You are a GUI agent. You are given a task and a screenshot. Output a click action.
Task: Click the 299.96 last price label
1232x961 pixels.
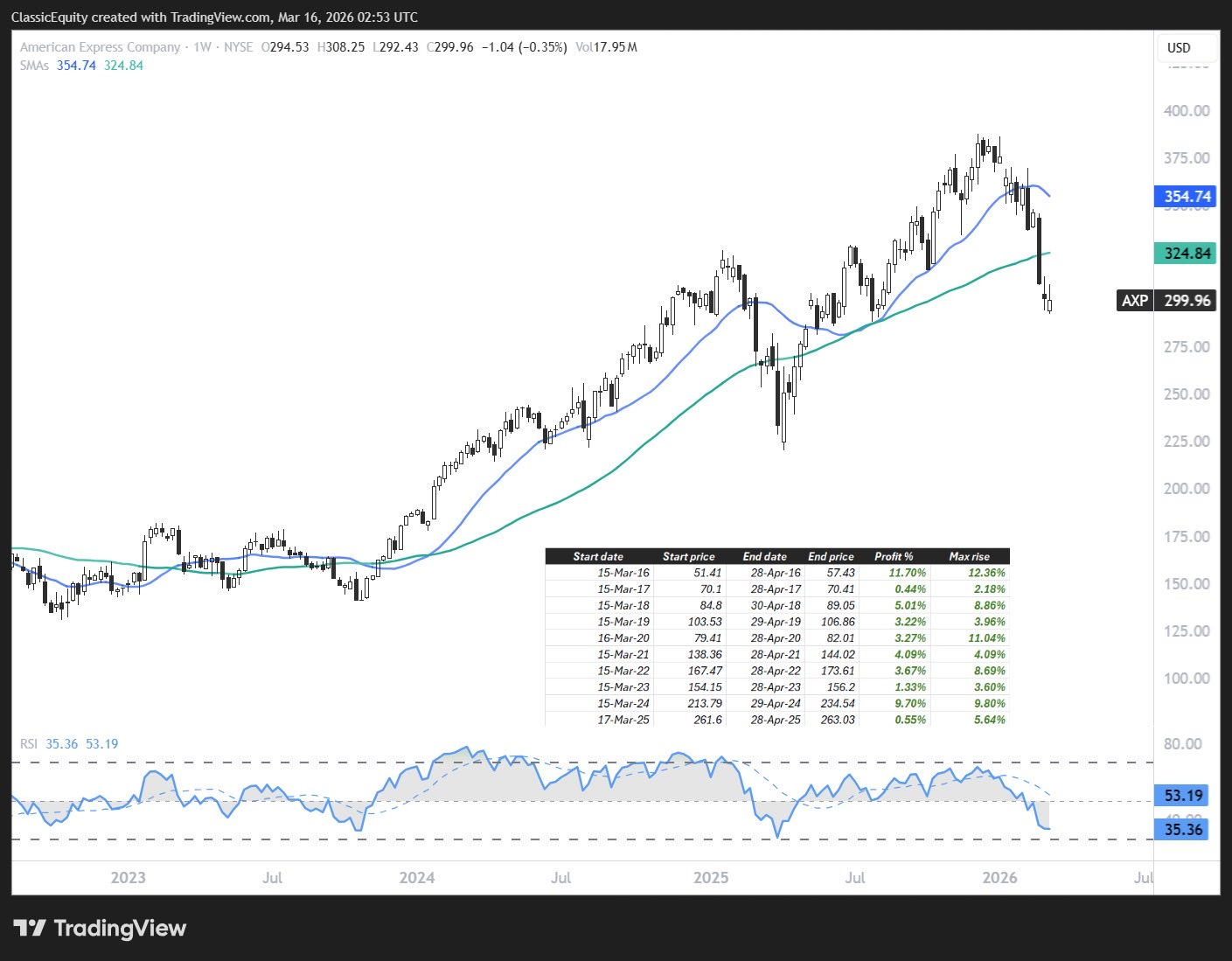tap(1187, 301)
